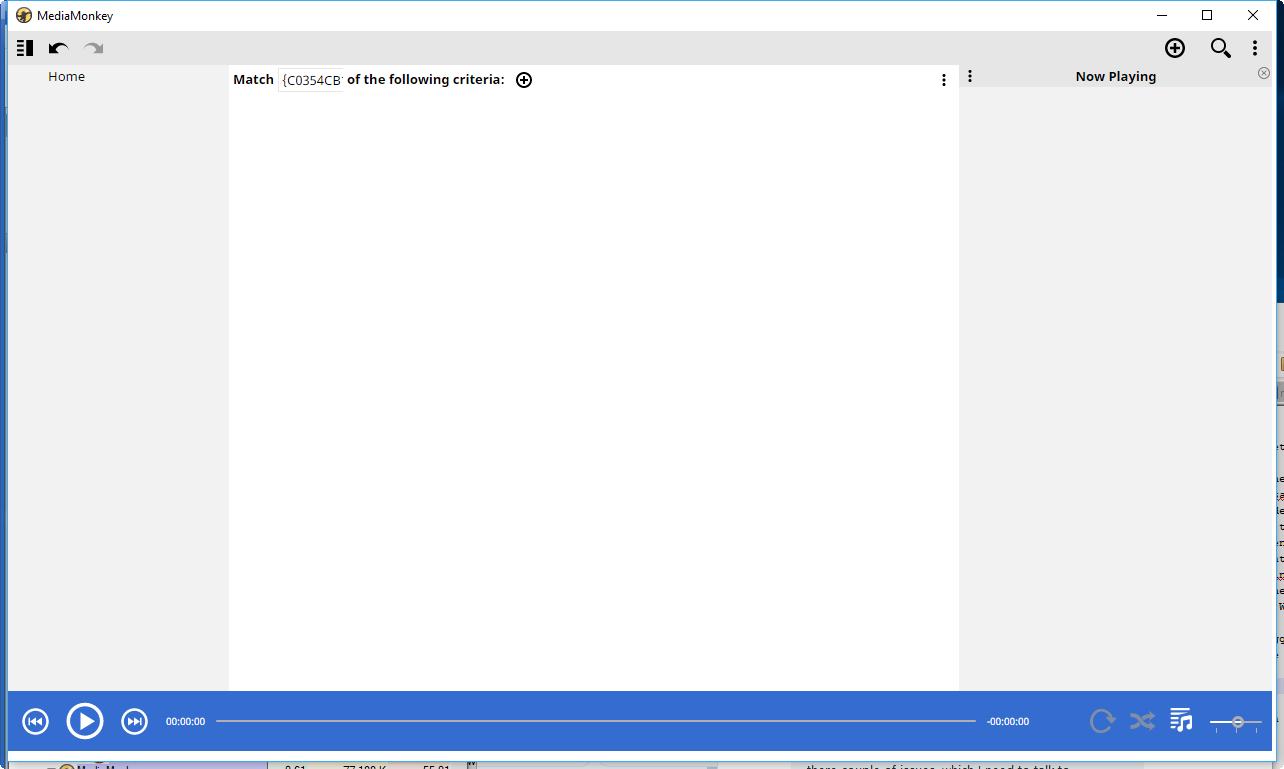Toggle the sidebar panel layout icon
The width and height of the screenshot is (1284, 769).
(25, 48)
